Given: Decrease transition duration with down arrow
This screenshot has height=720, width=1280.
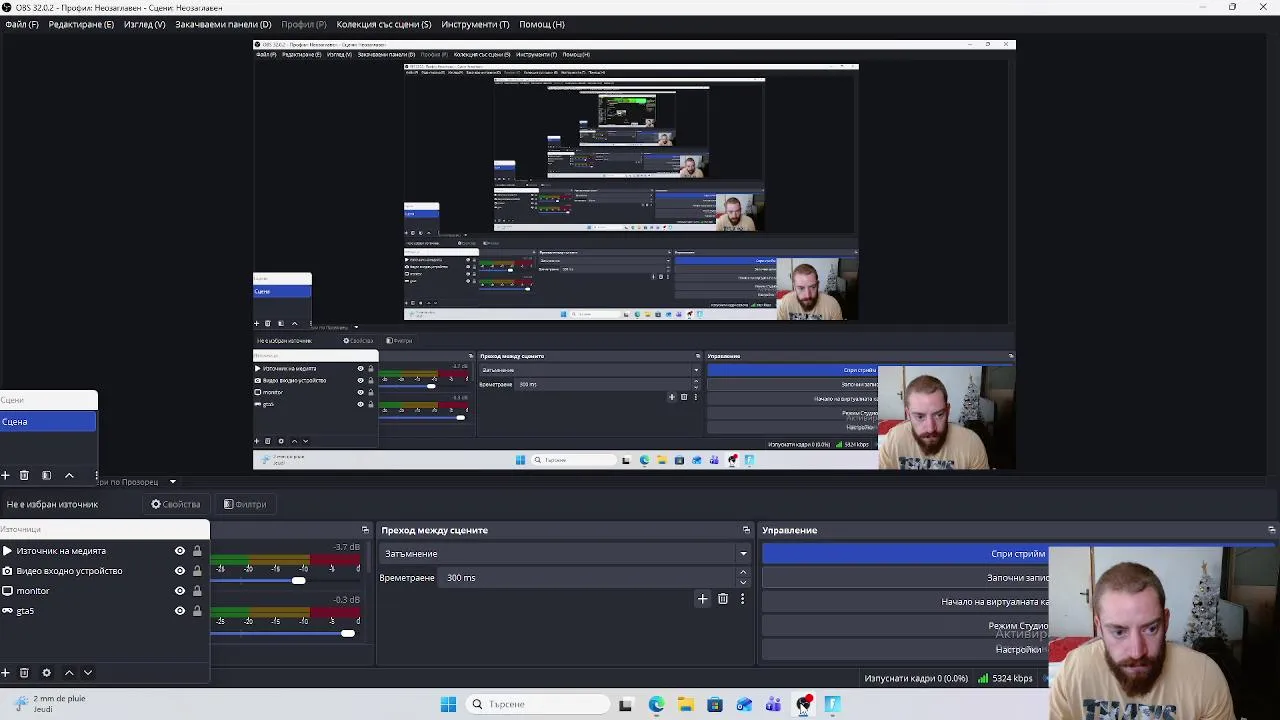Looking at the screenshot, I should click(742, 583).
